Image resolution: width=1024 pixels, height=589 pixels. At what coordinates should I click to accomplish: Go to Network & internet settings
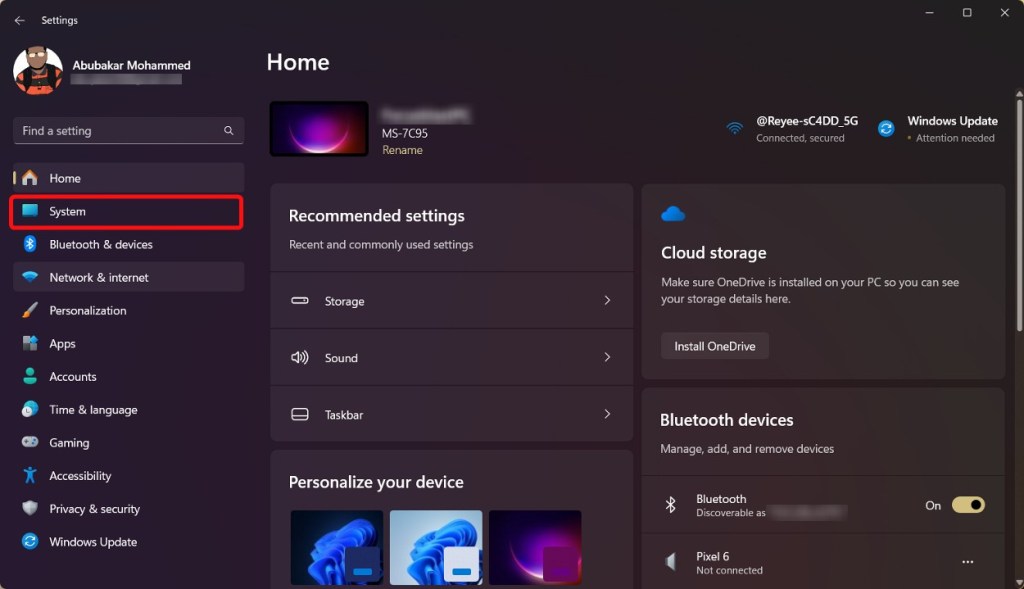[x=129, y=277]
